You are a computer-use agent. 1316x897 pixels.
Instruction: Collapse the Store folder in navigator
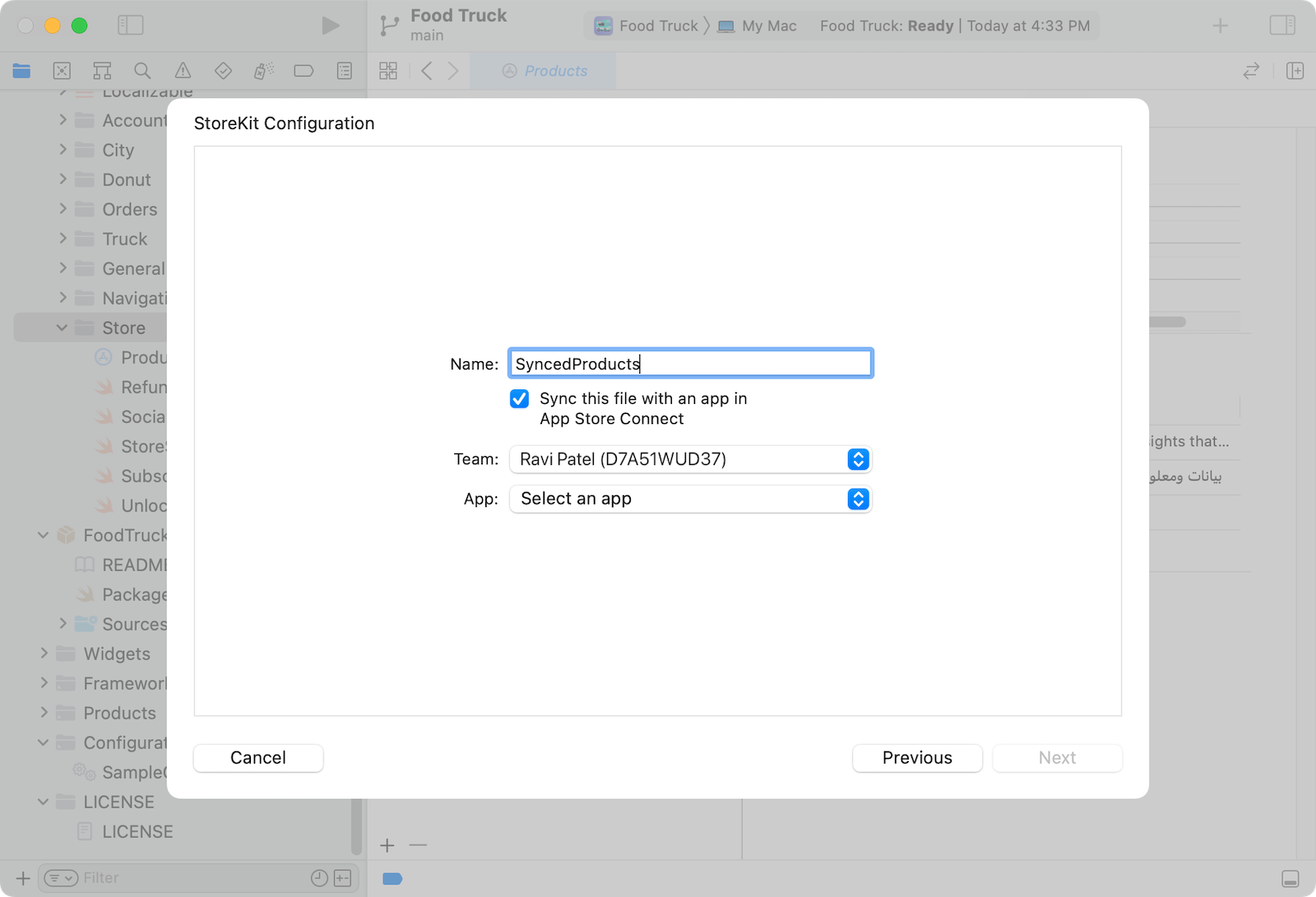point(63,328)
